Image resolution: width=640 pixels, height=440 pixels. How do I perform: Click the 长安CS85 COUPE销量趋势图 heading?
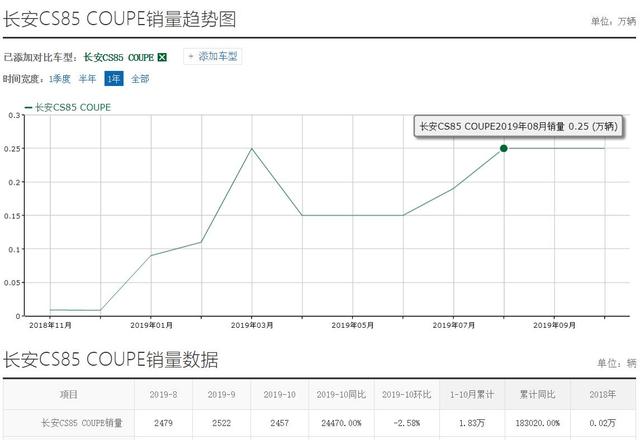click(120, 19)
